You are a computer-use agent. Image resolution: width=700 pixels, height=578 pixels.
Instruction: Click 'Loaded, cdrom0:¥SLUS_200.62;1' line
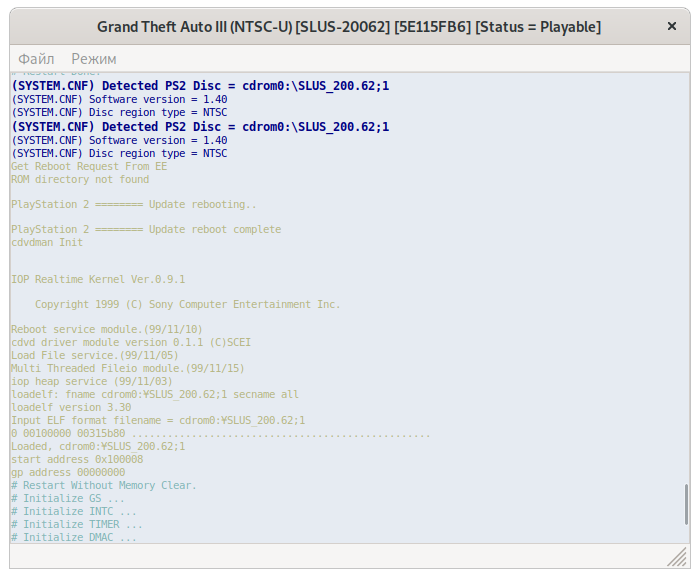[98, 446]
